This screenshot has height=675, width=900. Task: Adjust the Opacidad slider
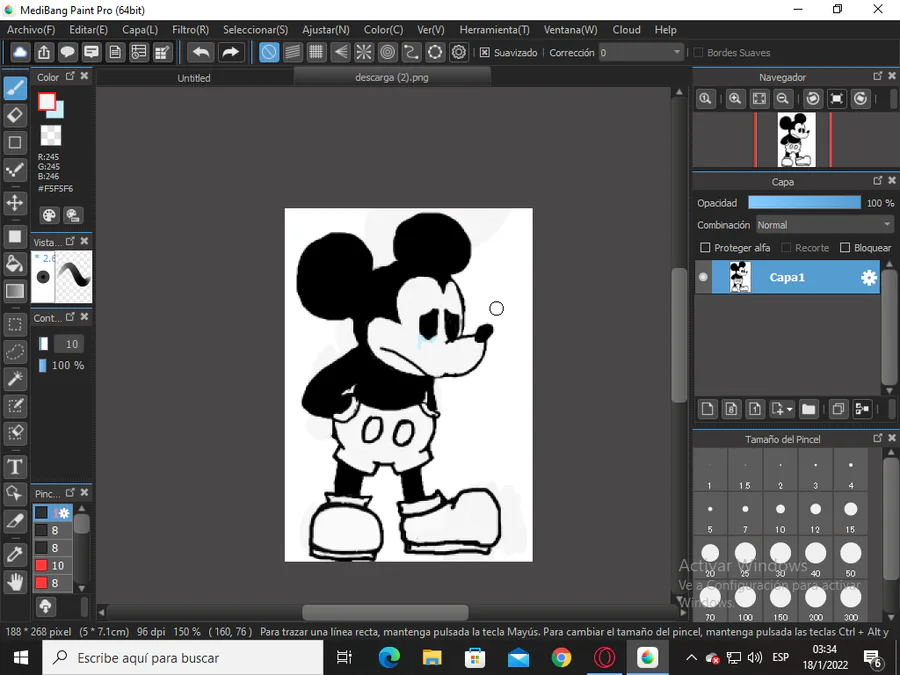(804, 203)
